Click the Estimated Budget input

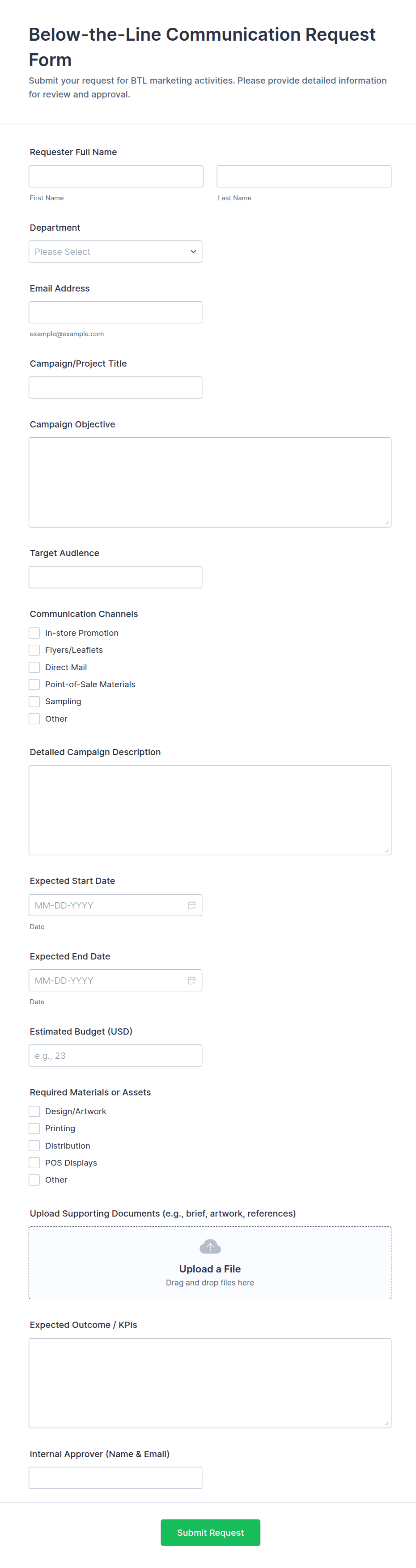[x=115, y=1055]
